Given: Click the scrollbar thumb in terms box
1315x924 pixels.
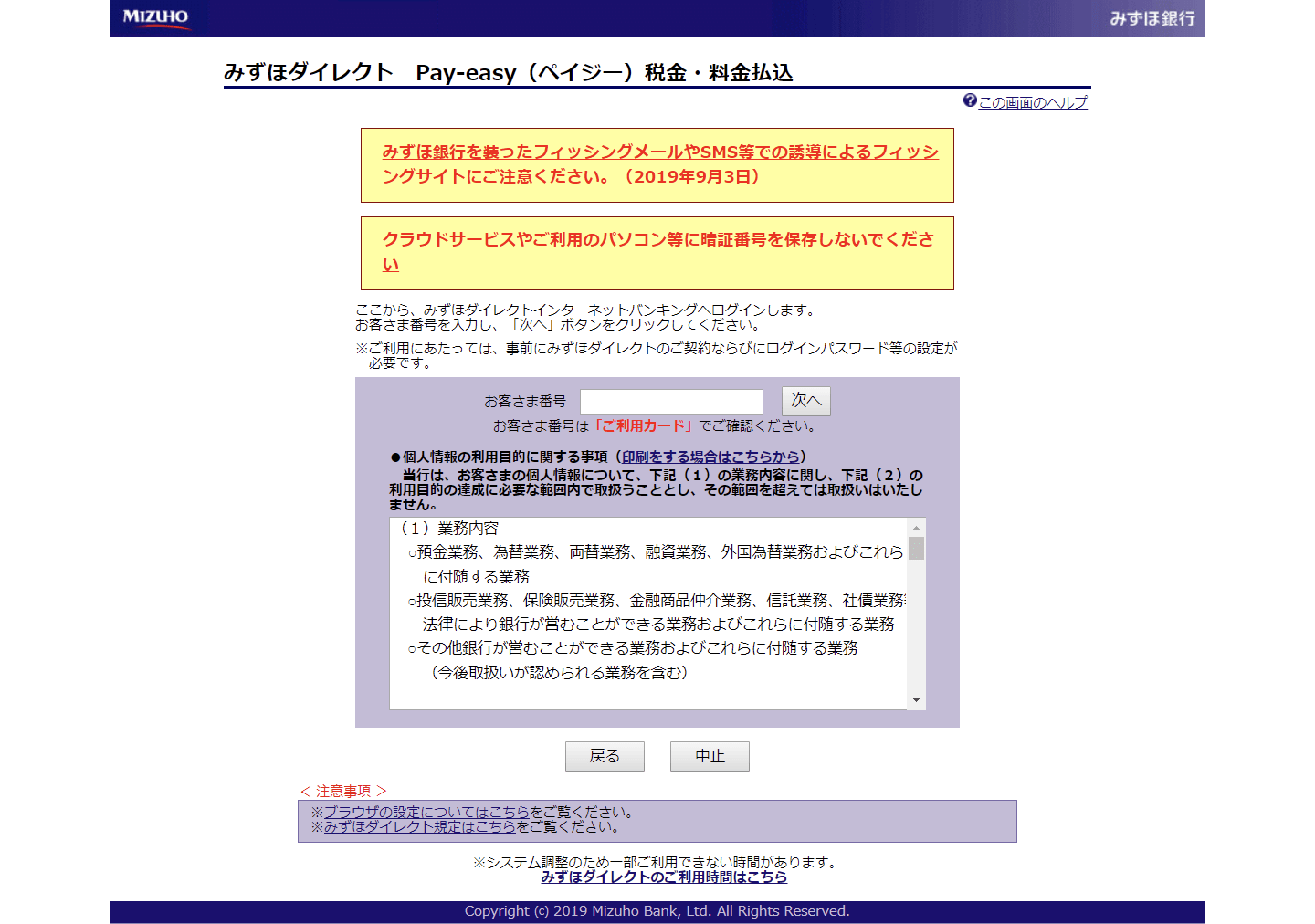Looking at the screenshot, I should [916, 548].
